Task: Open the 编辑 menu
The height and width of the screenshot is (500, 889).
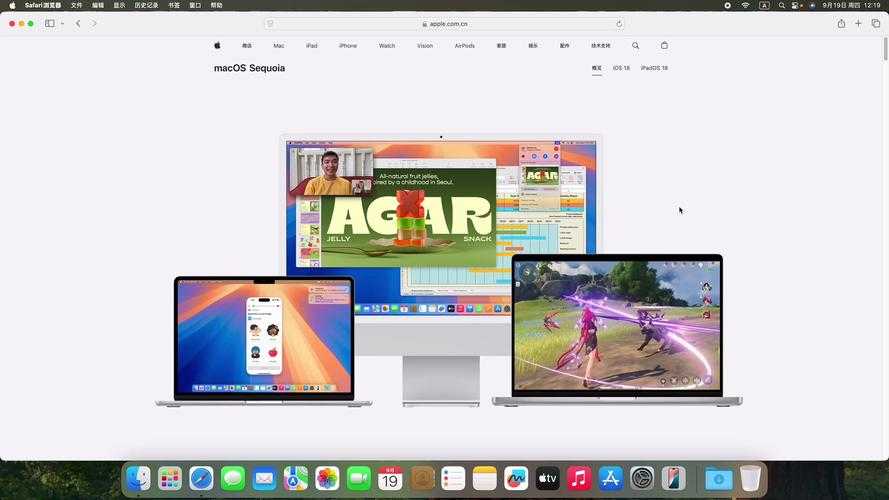Action: [98, 5]
